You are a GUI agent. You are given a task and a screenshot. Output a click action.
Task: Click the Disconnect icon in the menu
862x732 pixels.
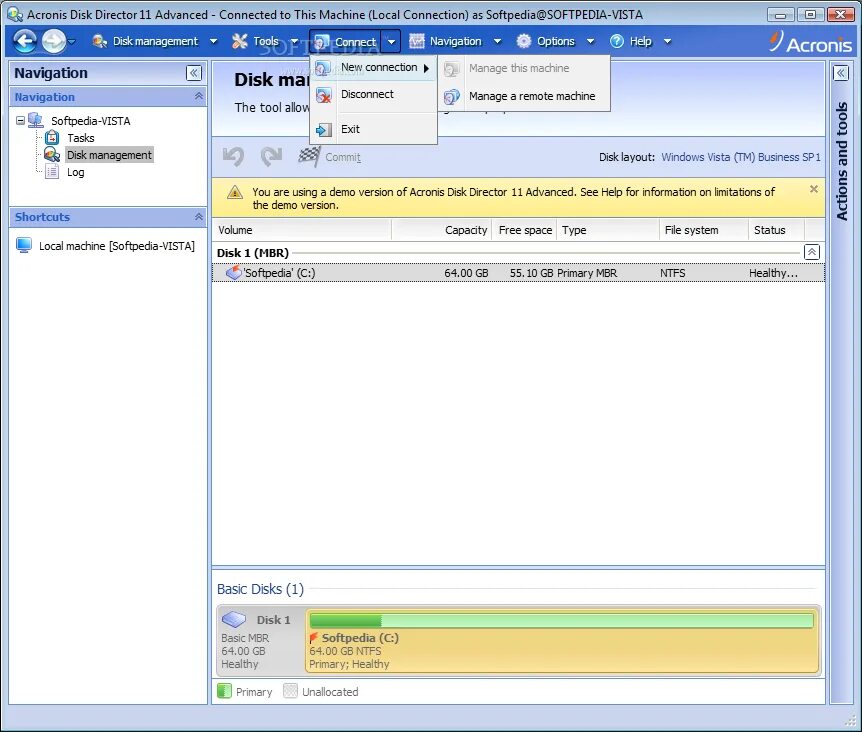[323, 96]
